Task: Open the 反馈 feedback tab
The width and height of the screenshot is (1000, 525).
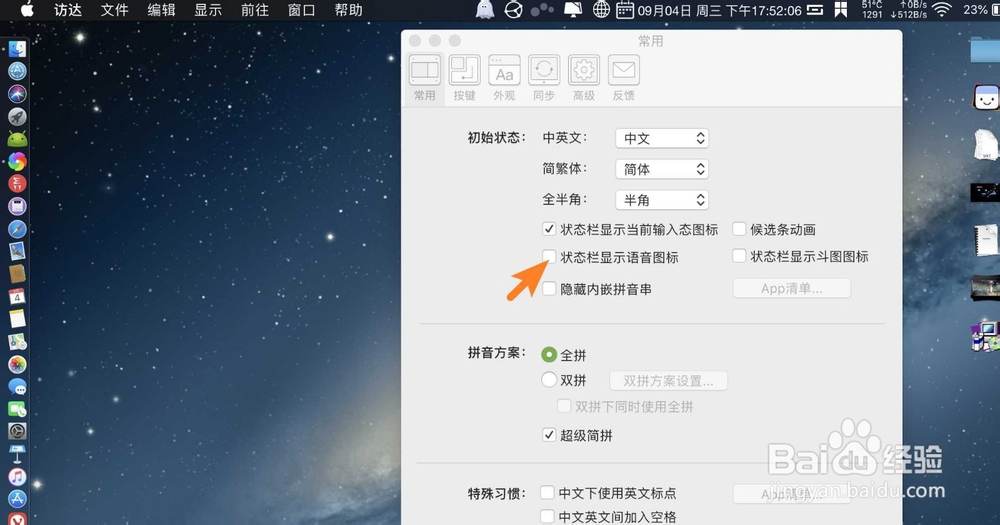Action: (623, 78)
